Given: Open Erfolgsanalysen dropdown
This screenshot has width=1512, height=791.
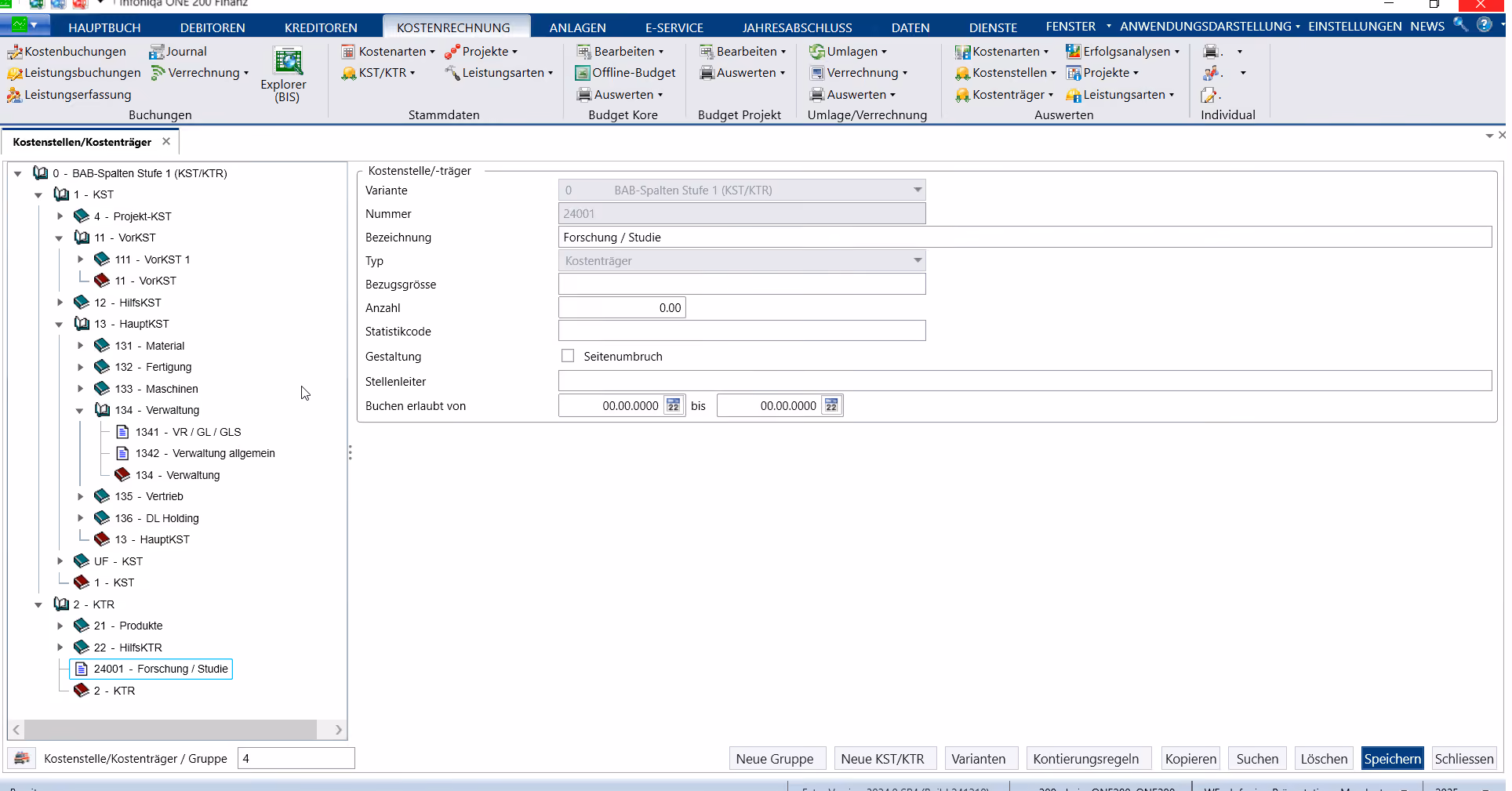Looking at the screenshot, I should coord(1122,52).
